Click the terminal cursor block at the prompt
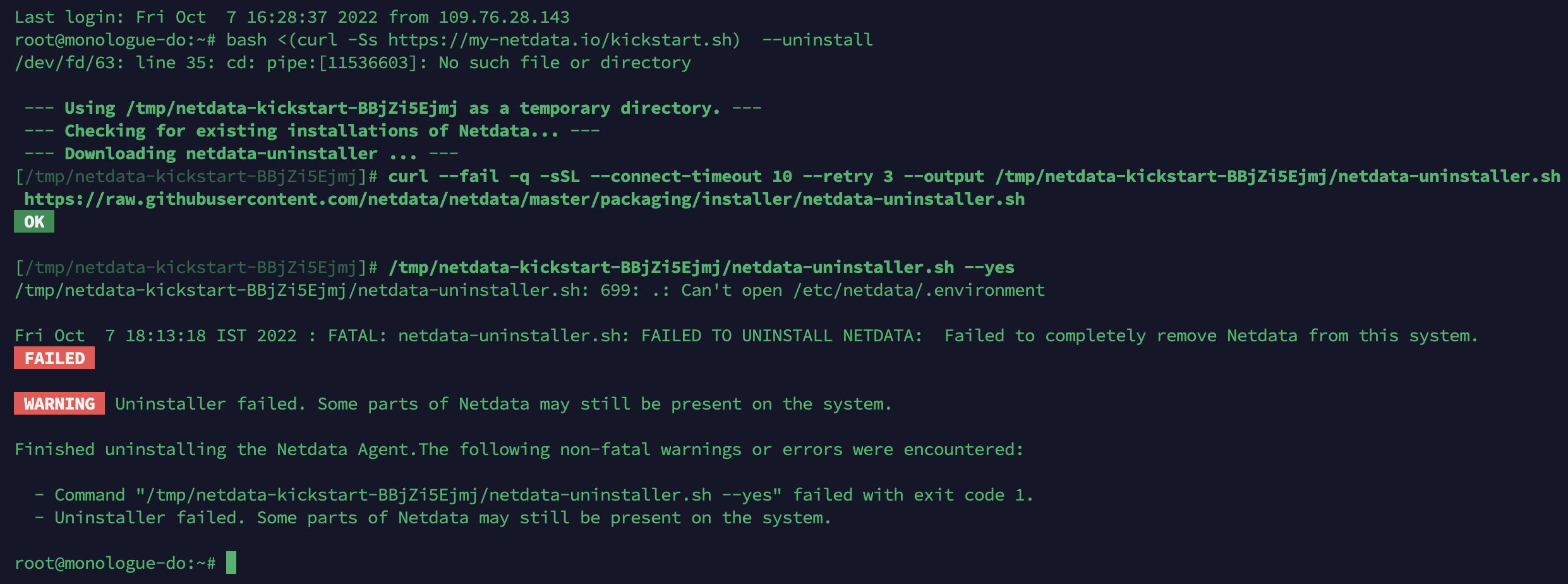Viewport: 1568px width, 584px height. [231, 563]
